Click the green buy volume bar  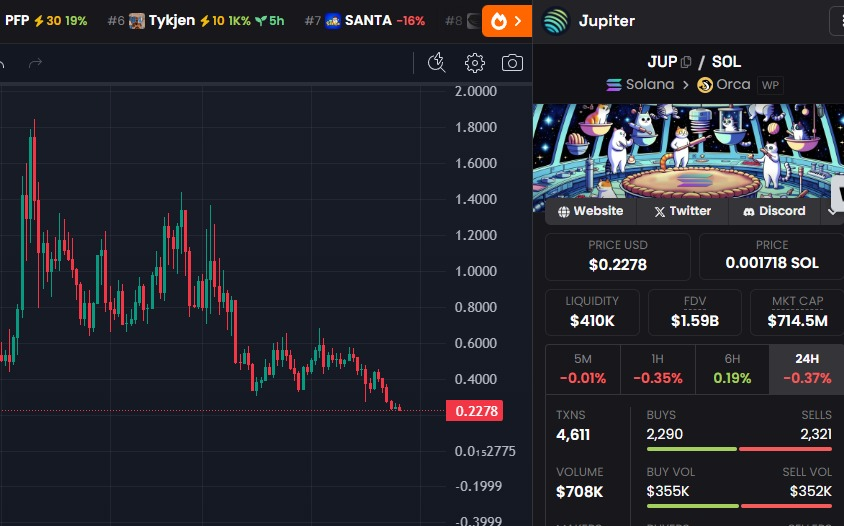coord(693,506)
